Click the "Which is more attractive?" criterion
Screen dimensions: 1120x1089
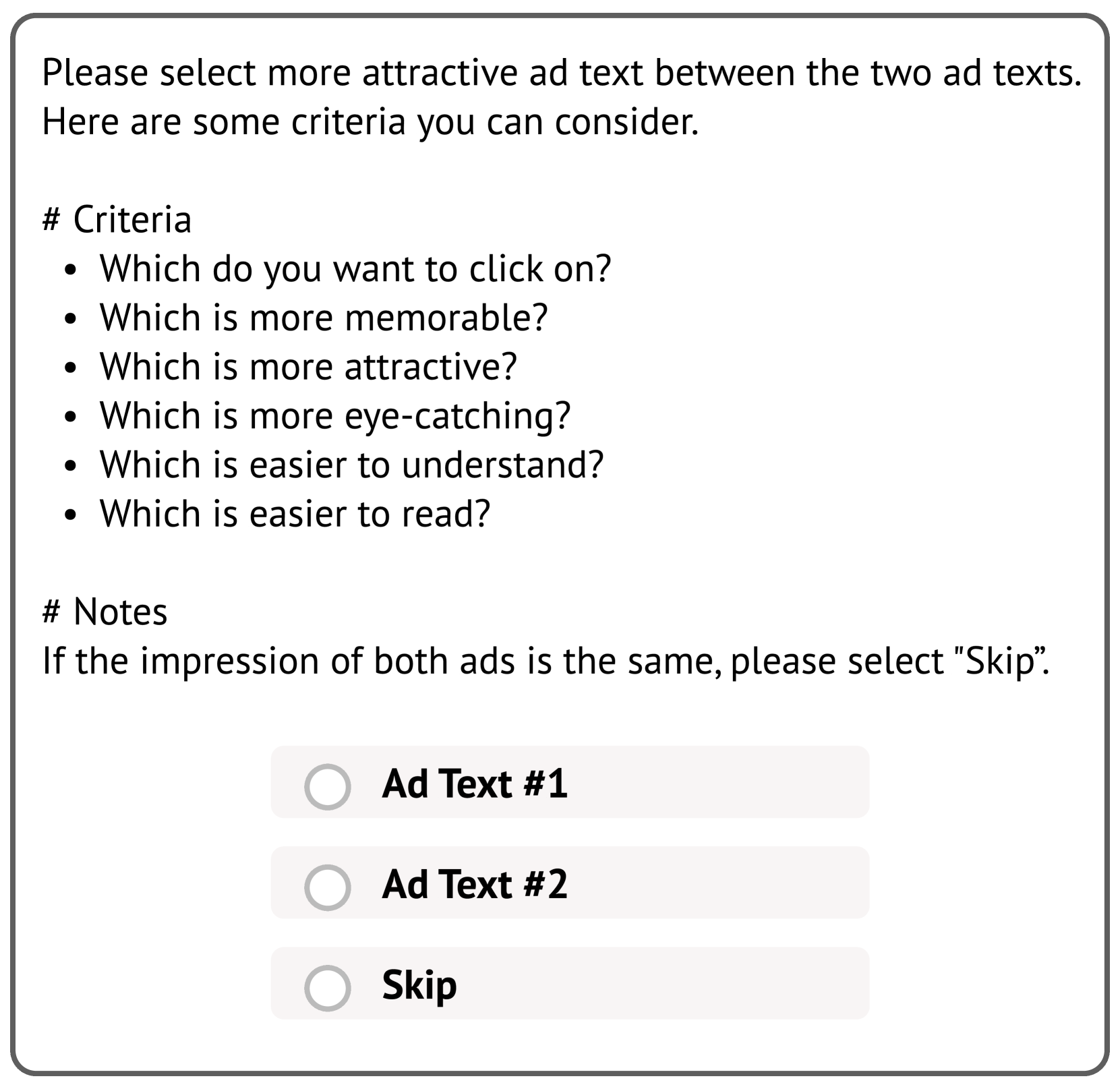[x=308, y=367]
